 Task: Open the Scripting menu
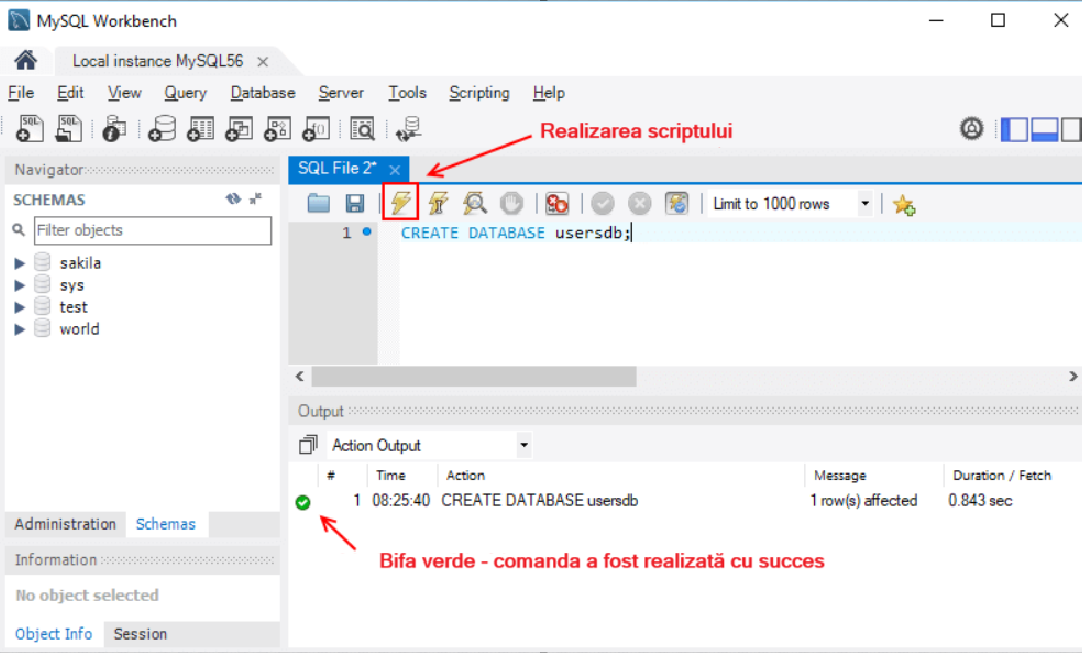(480, 92)
